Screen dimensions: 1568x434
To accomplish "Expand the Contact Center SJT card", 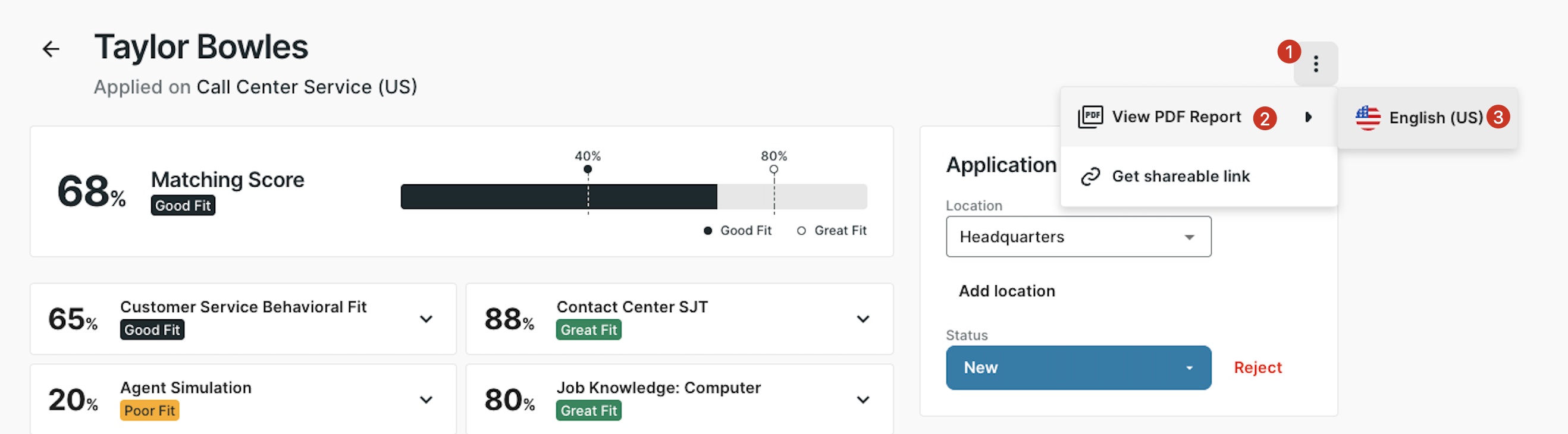I will 863,319.
